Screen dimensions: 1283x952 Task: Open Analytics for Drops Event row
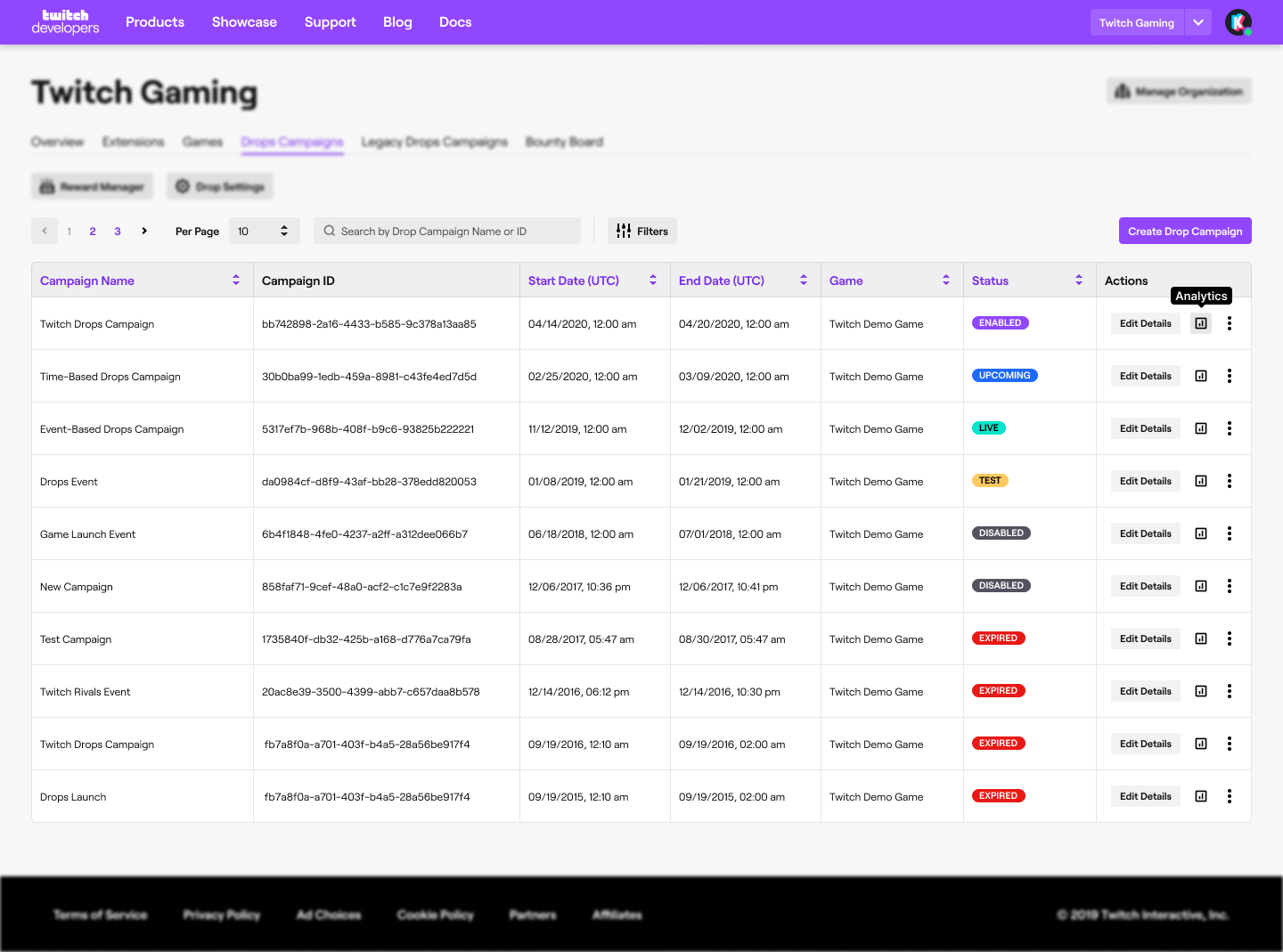(x=1201, y=481)
